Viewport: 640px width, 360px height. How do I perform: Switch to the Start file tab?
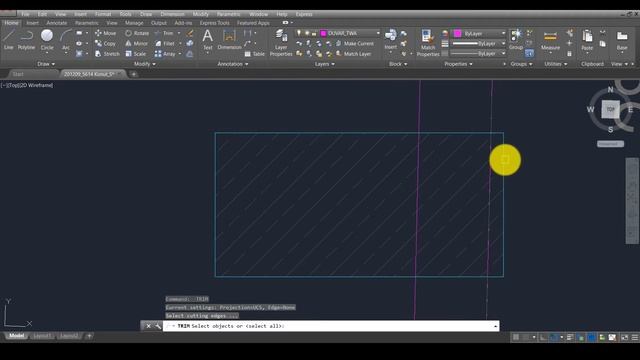coord(18,74)
